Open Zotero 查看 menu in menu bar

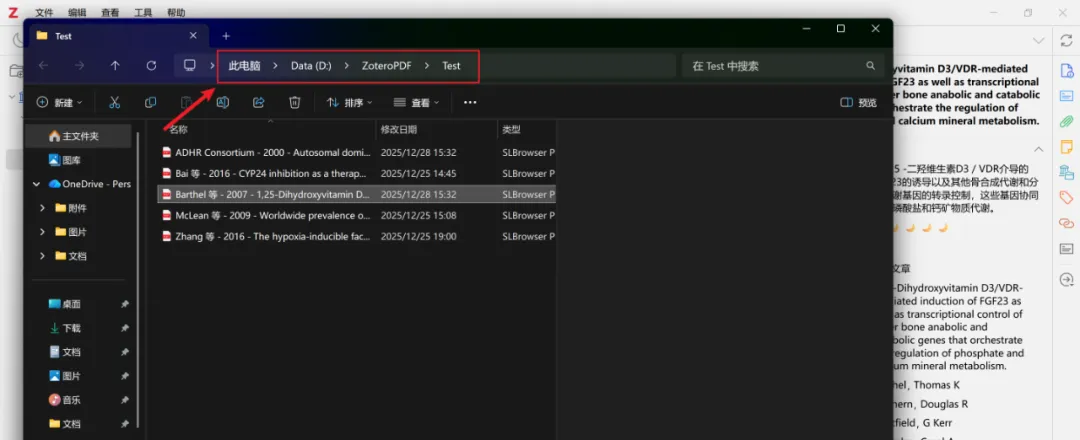coord(110,12)
